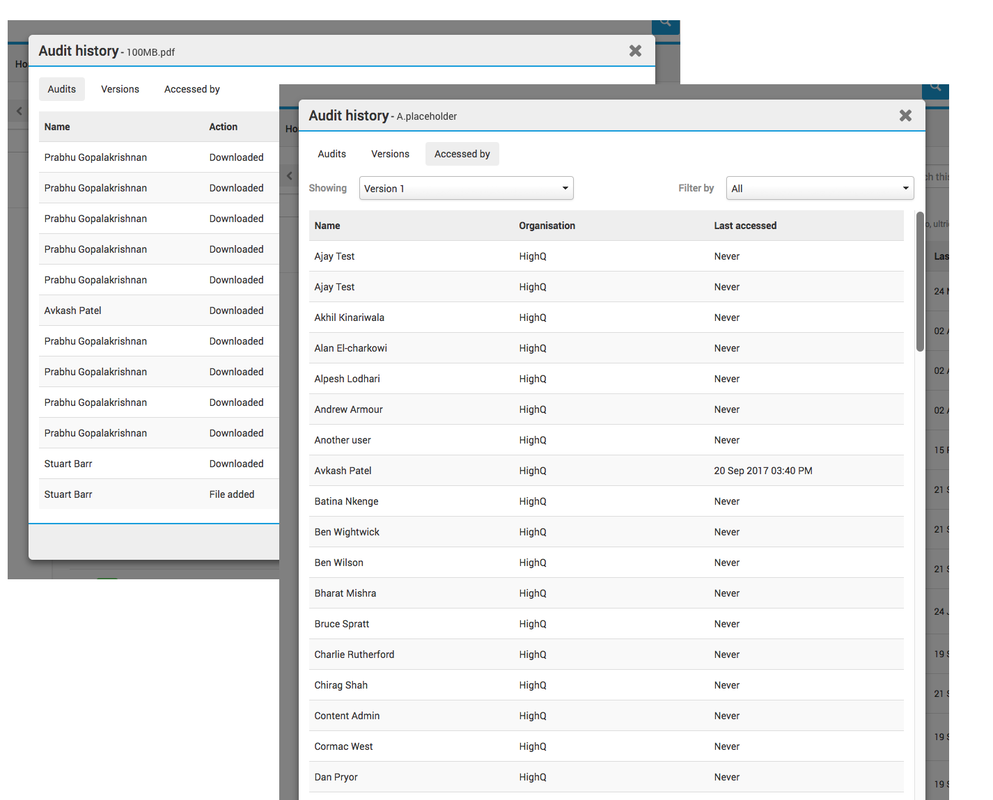Image resolution: width=993 pixels, height=800 pixels.
Task: Sort by the Organisation column header
Action: coord(547,226)
